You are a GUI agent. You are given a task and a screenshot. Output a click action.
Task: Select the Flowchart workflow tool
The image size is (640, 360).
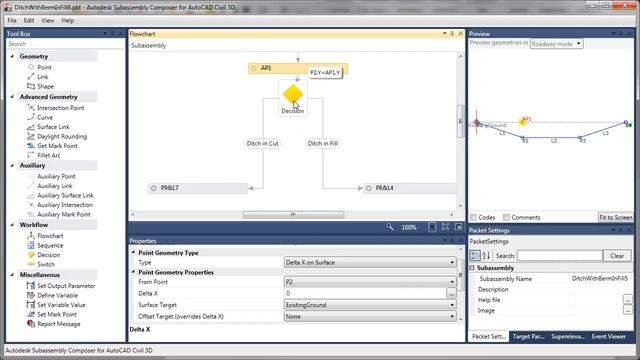pyautogui.click(x=45, y=236)
